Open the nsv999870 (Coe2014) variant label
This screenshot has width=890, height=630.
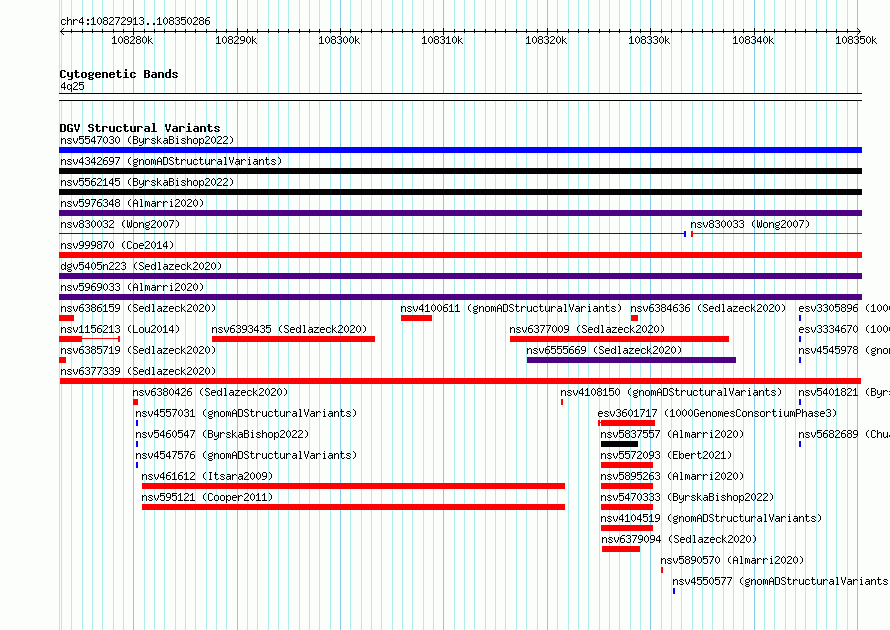(x=117, y=245)
